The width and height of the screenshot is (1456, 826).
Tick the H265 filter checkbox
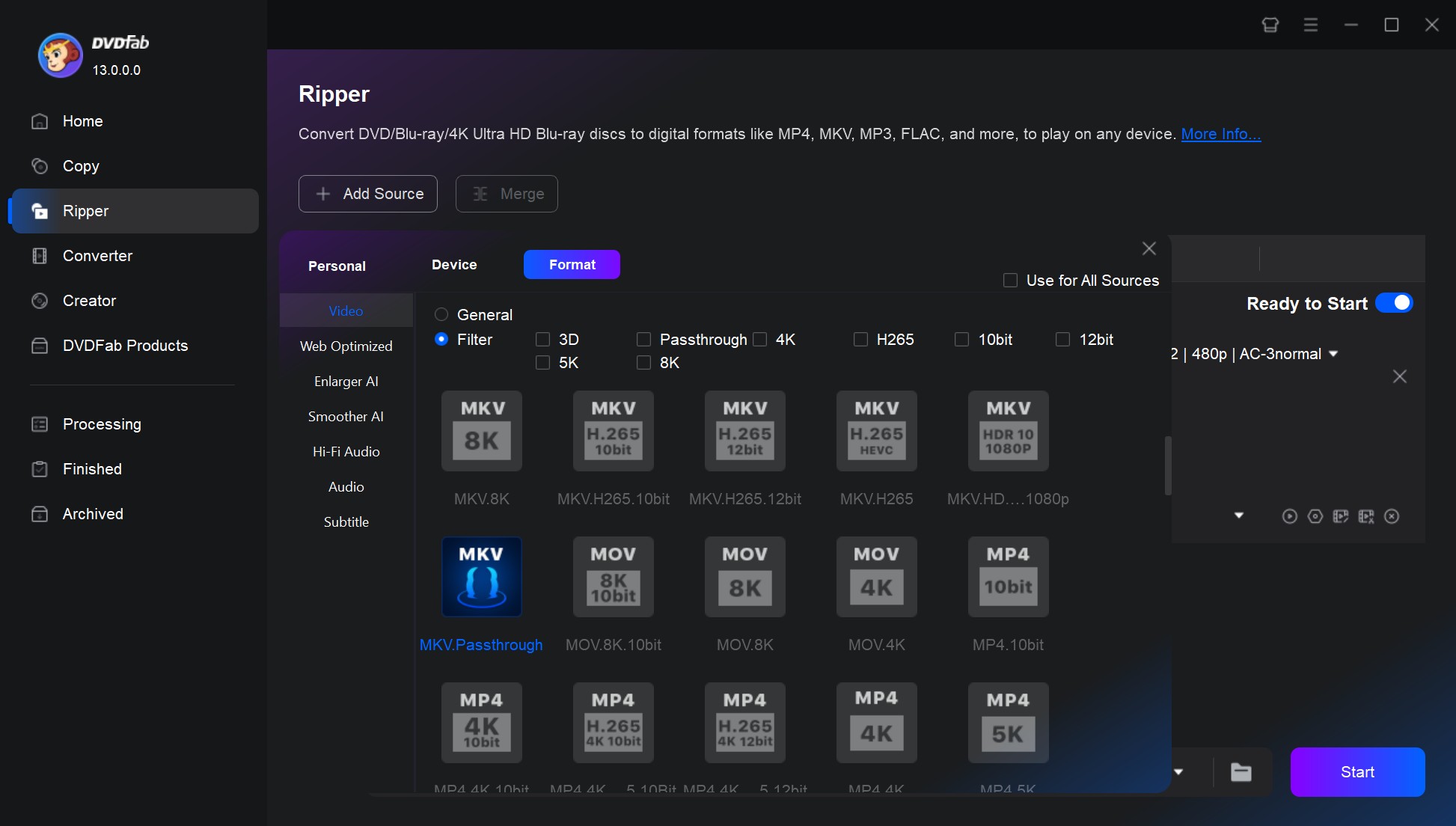860,340
